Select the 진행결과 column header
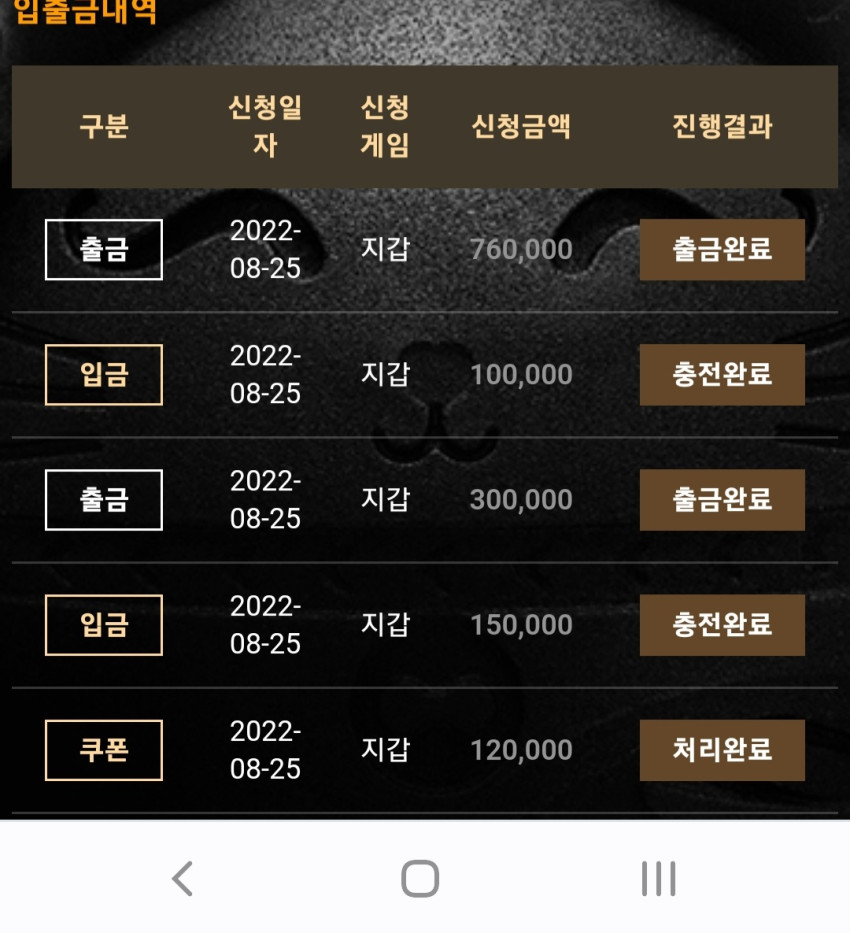Image resolution: width=850 pixels, height=933 pixels. [722, 126]
